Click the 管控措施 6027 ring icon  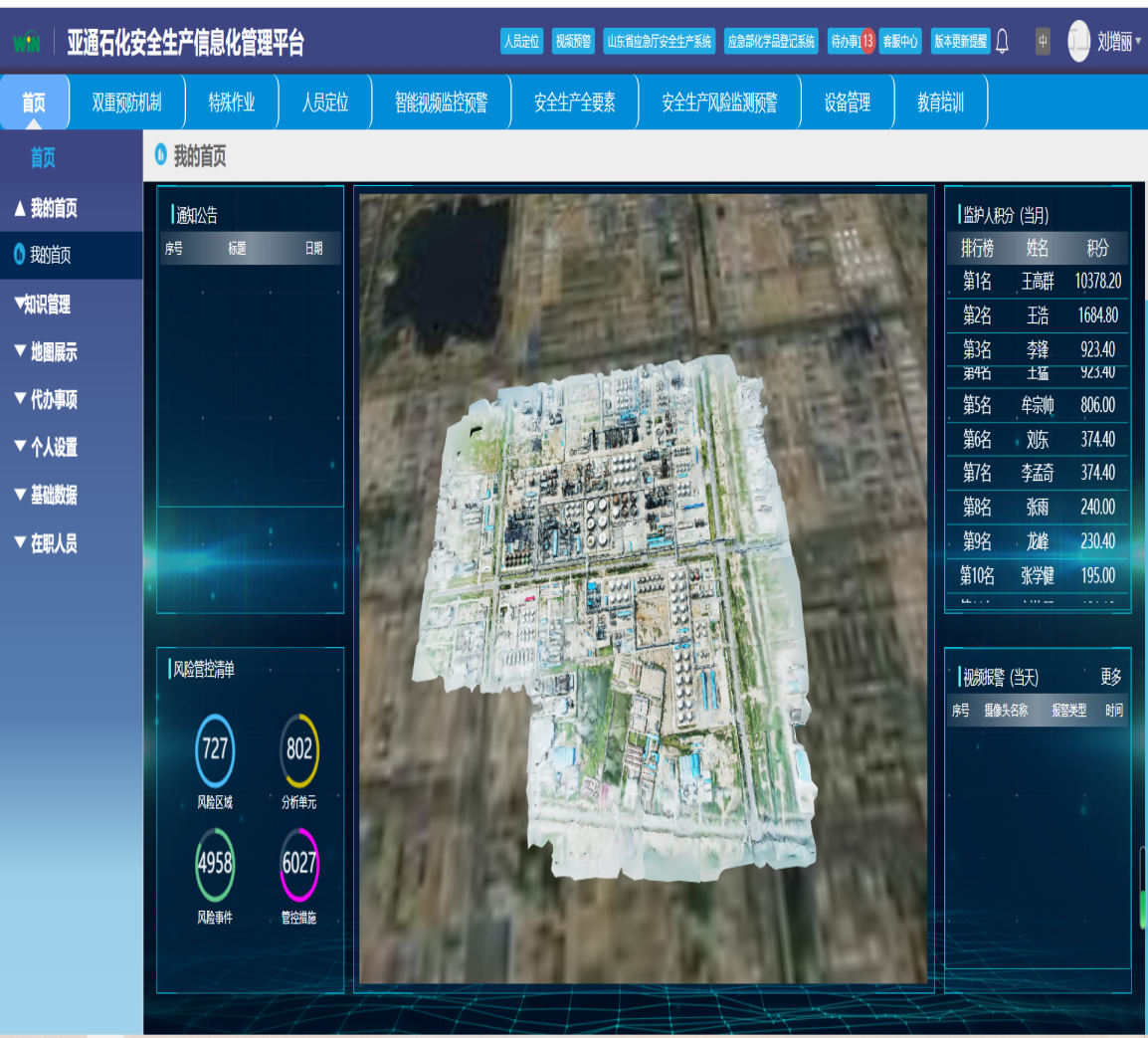click(298, 863)
